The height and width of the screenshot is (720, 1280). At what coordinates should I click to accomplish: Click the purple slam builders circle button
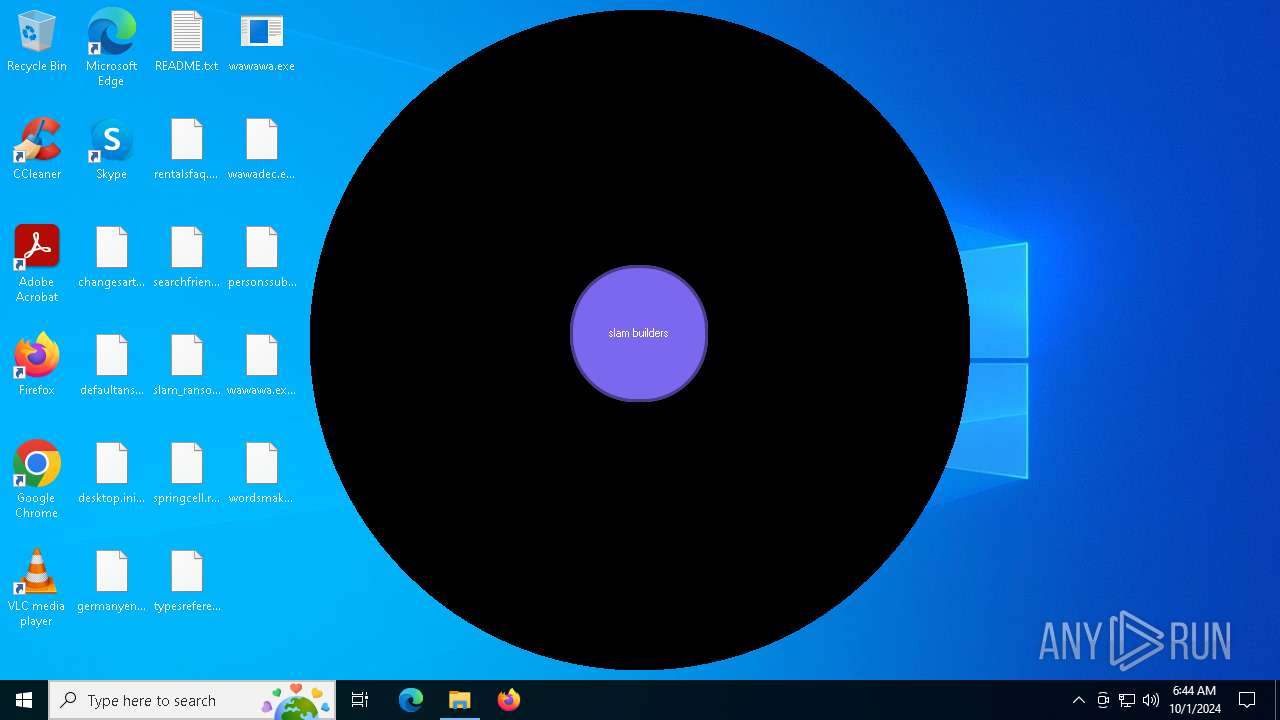coord(639,333)
